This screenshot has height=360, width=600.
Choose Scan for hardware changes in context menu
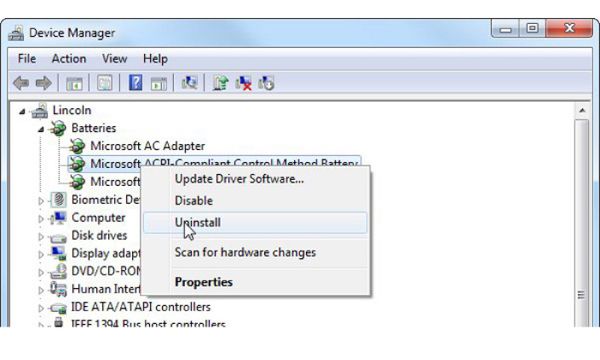click(255, 252)
